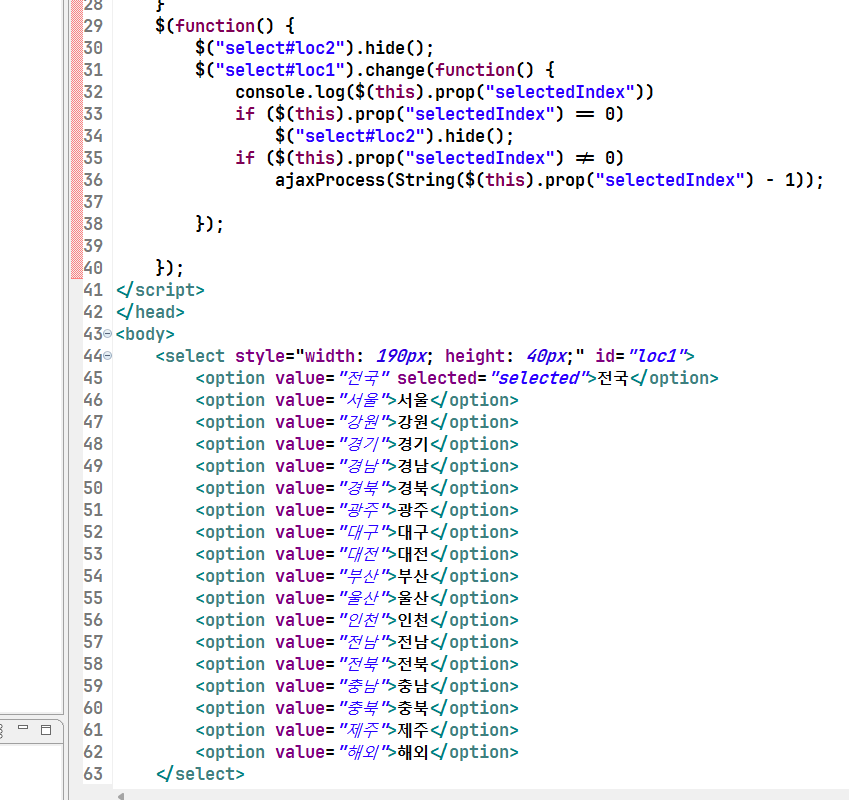
Task: Click the closing brace on line 40
Action: coord(169,268)
